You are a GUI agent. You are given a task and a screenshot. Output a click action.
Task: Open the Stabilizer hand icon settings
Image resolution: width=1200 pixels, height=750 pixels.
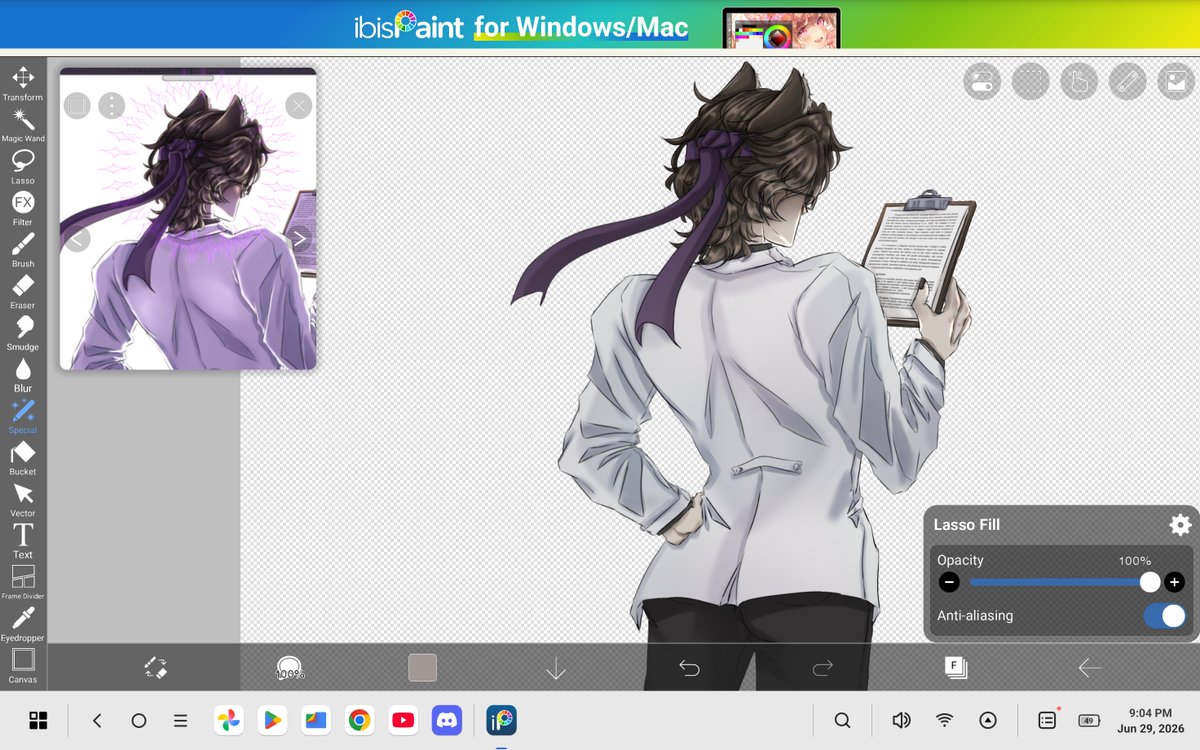[1079, 82]
